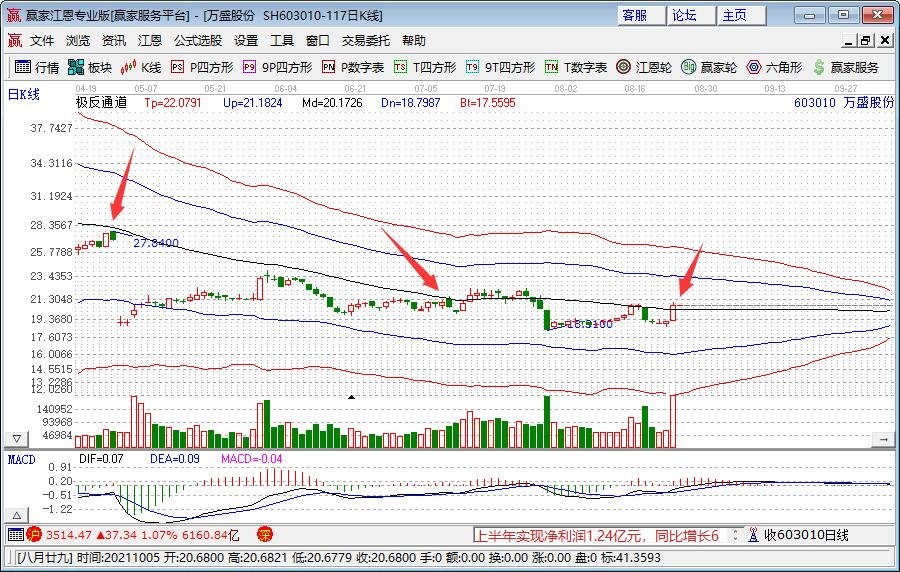Open the 浏览 menu

(77, 41)
